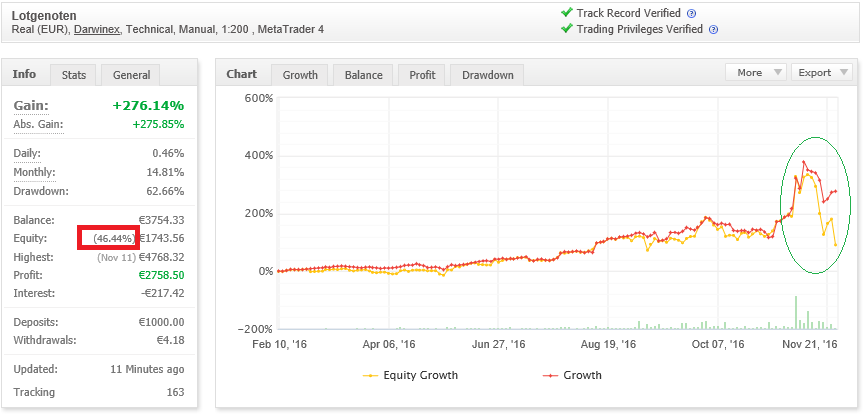Switch to the Stats tab
Image resolution: width=867 pixels, height=420 pixels.
[73, 75]
